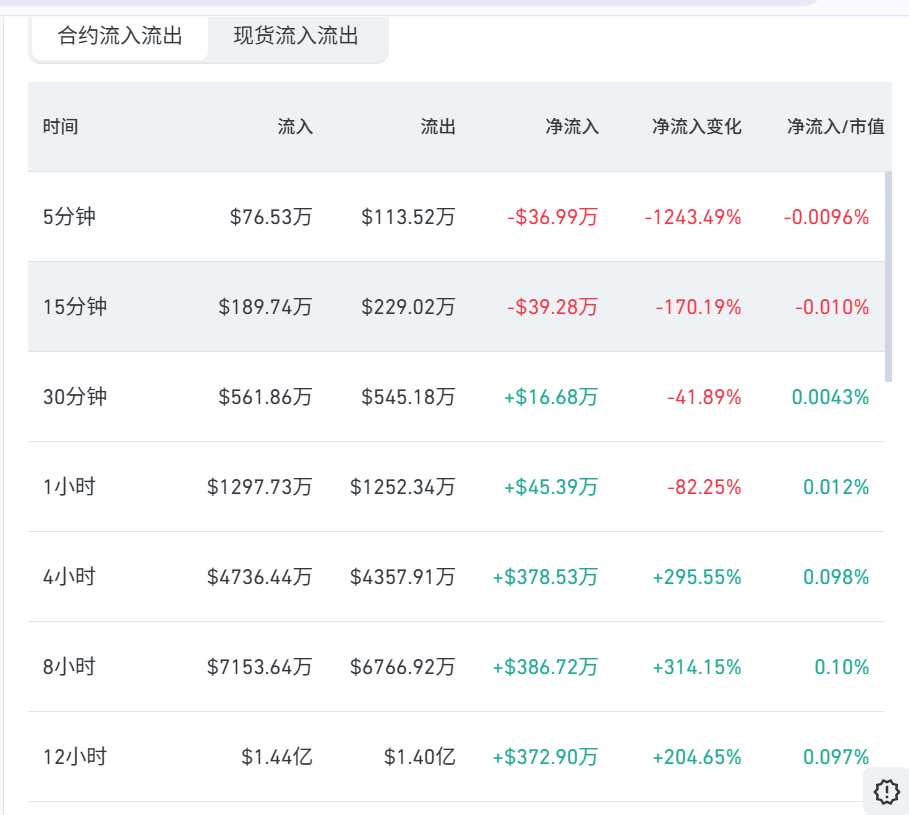Click change value -82.25%
The width and height of the screenshot is (909, 815).
704,487
